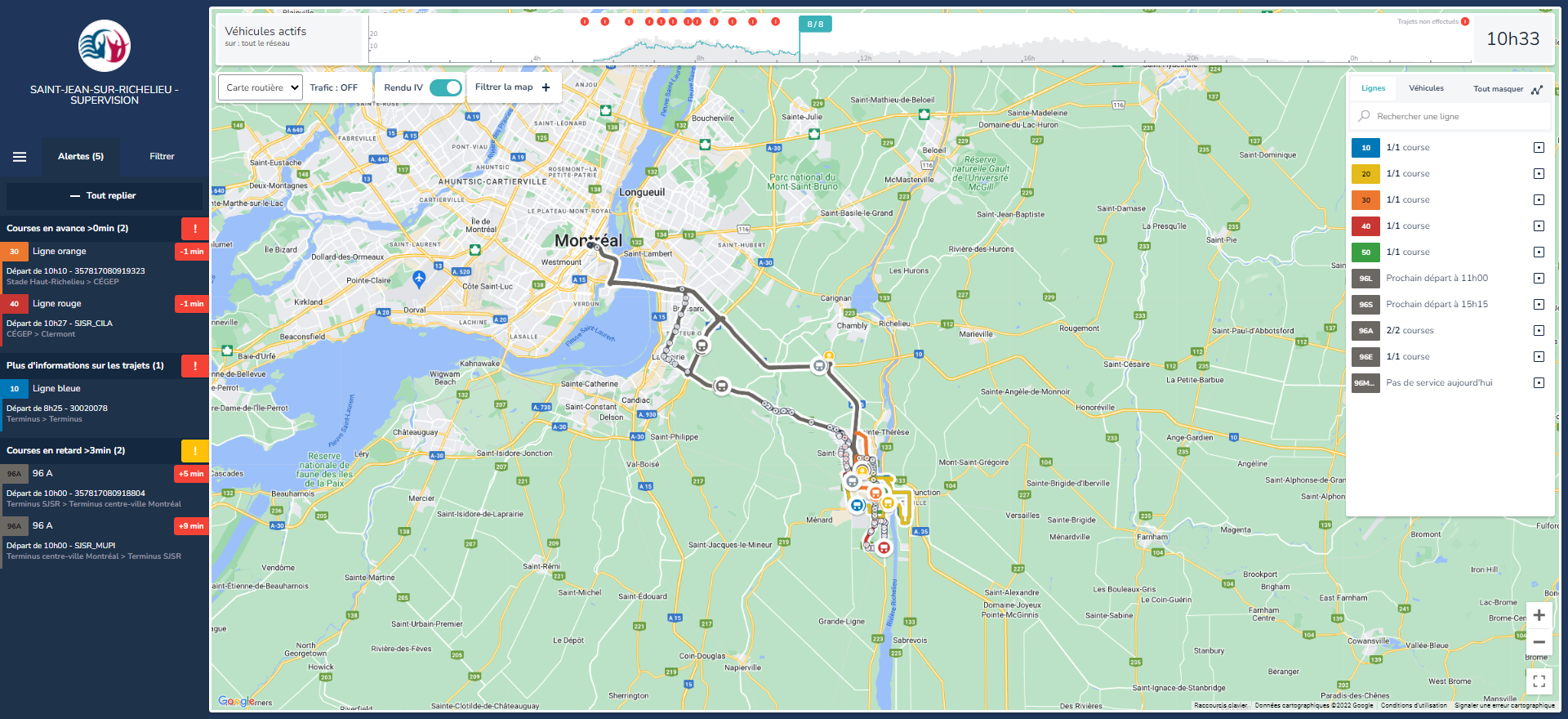
Task: Toggle visibility checkbox for line 96M
Action: pos(1539,383)
